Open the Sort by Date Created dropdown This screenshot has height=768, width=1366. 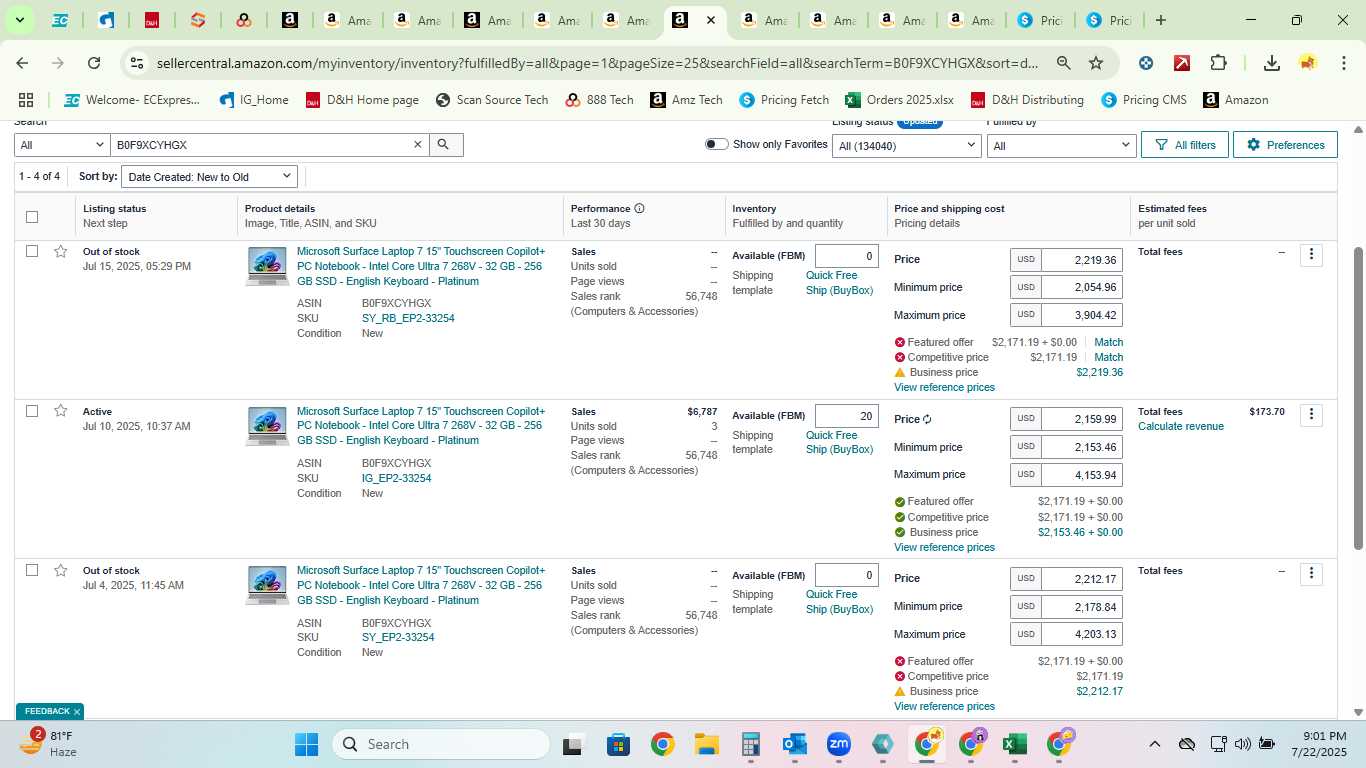point(209,177)
